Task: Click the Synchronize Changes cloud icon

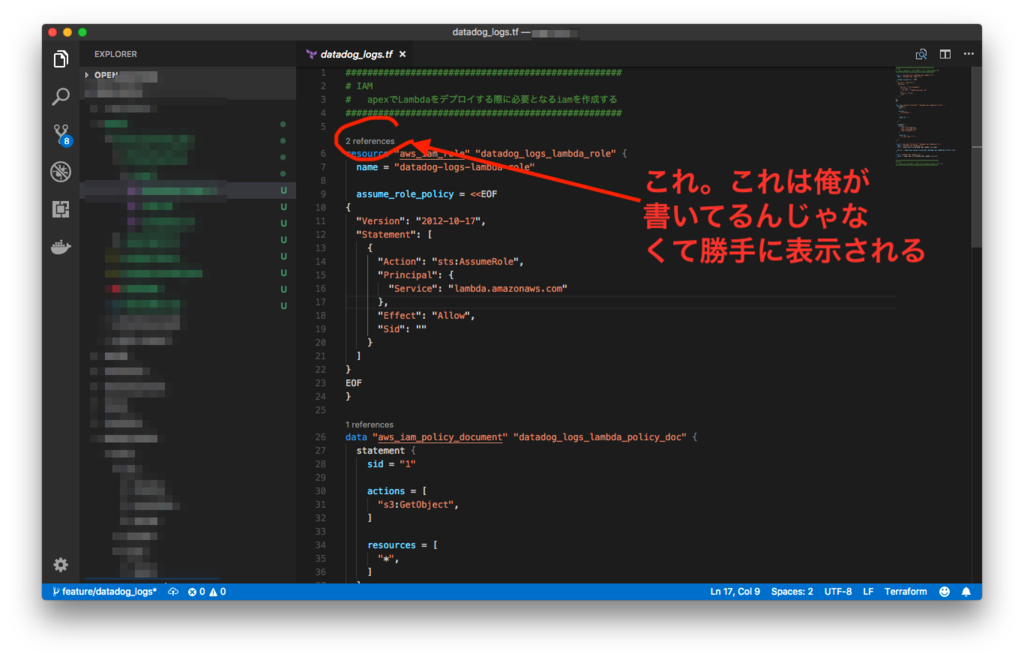Action: pos(173,591)
